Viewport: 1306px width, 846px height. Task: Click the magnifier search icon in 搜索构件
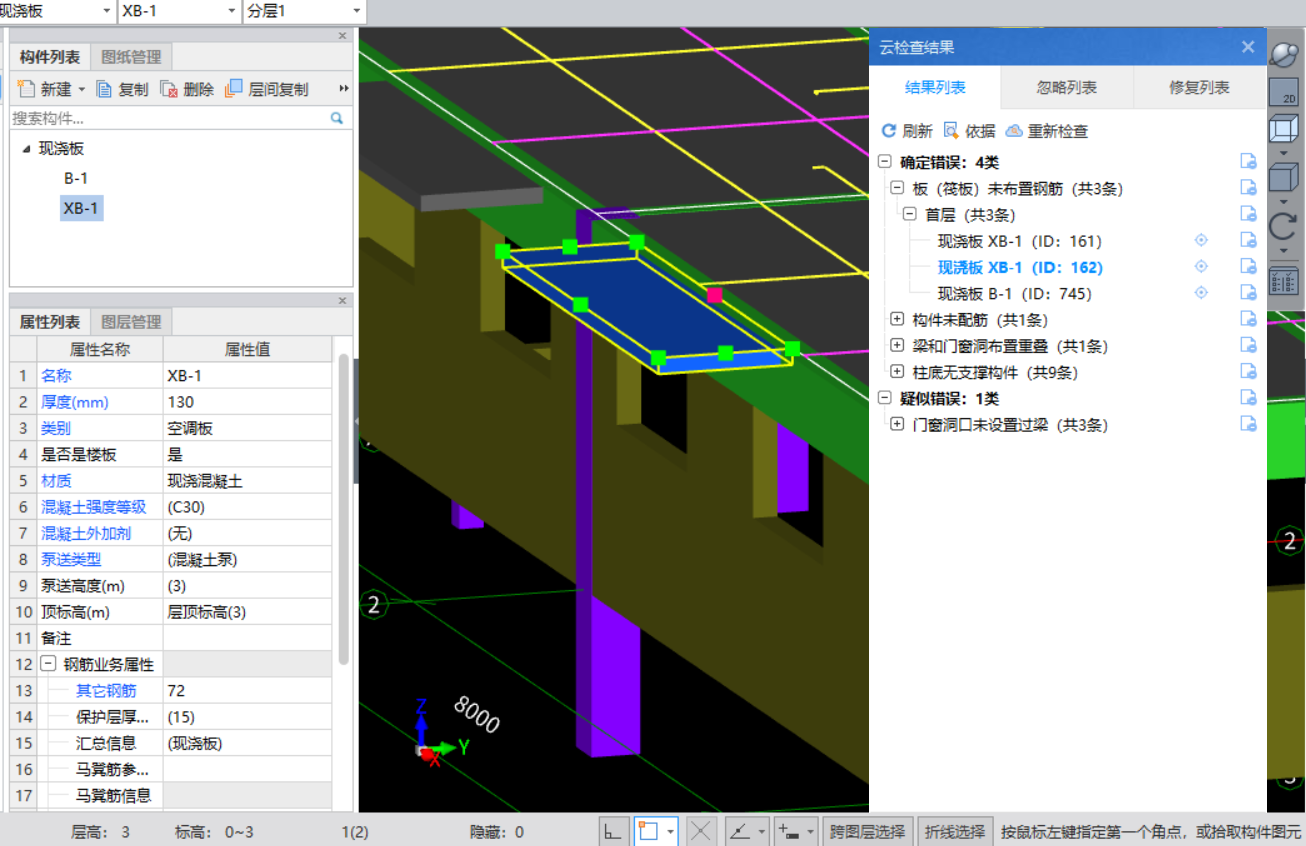[x=337, y=118]
